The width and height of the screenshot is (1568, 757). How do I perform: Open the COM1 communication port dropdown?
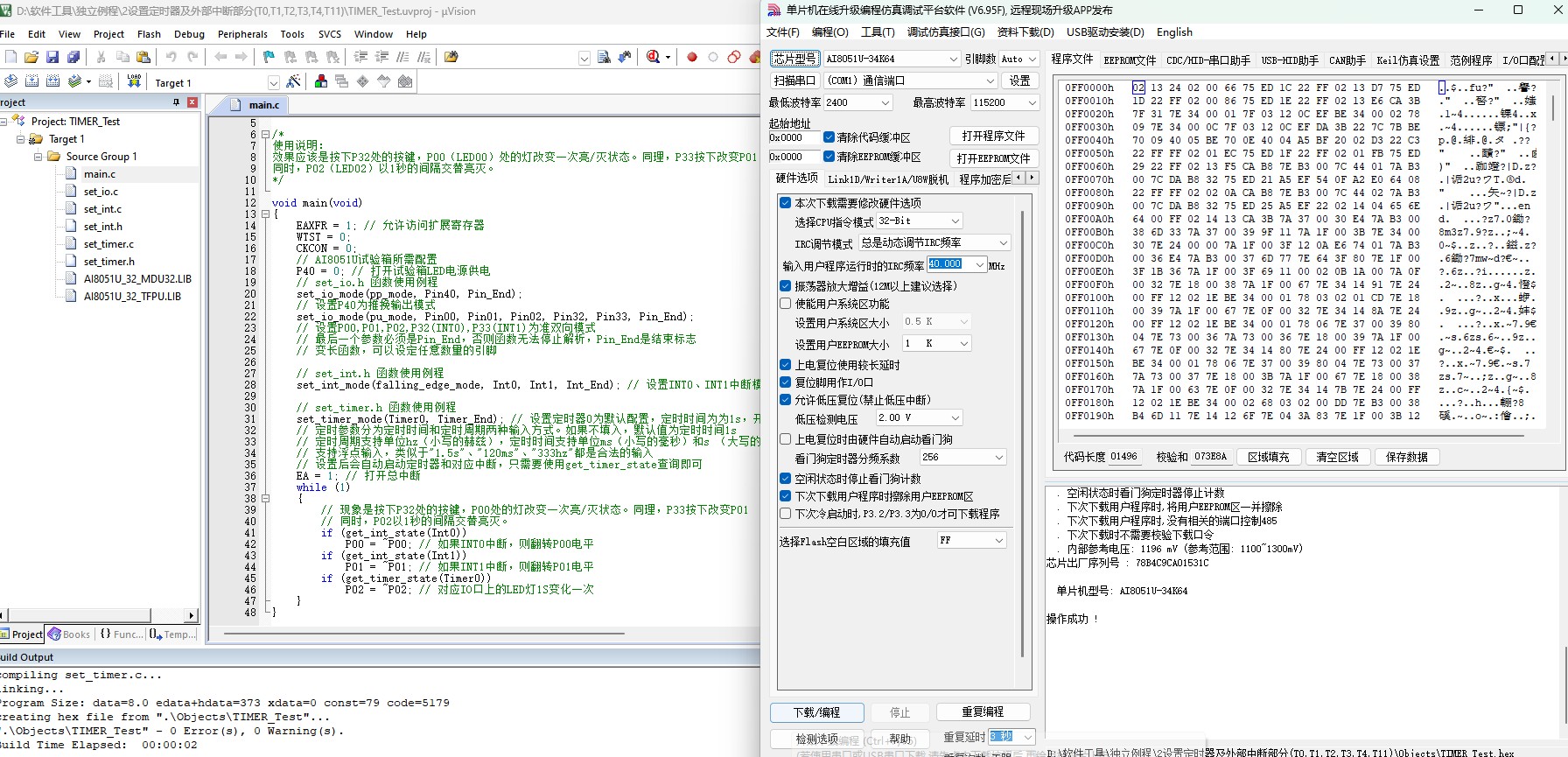click(x=910, y=81)
